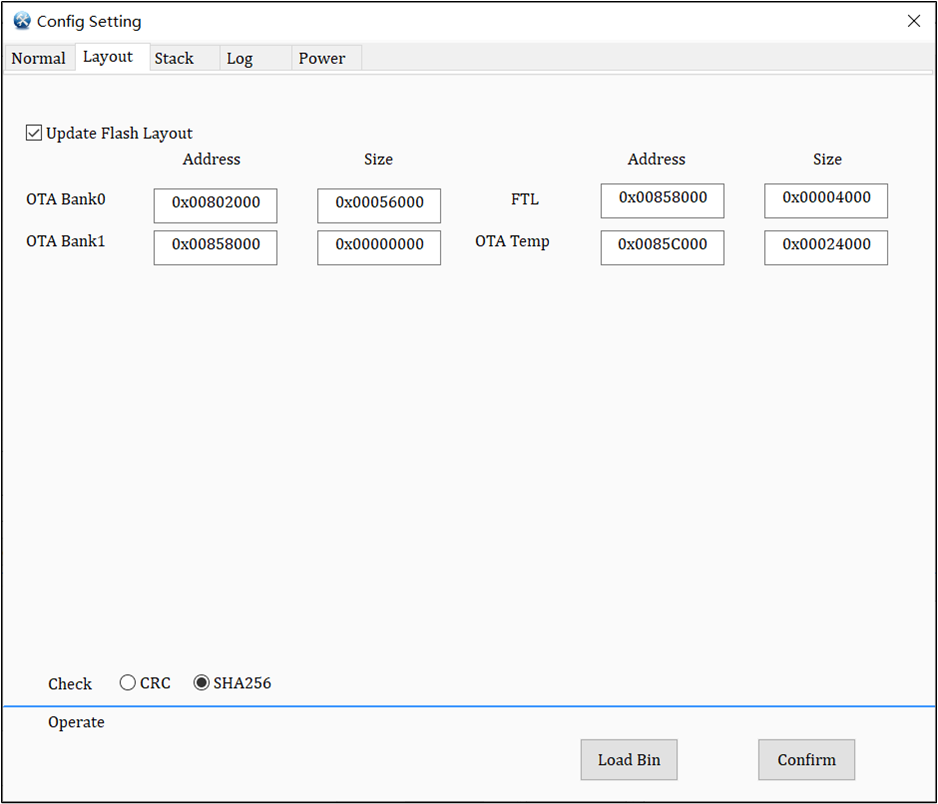This screenshot has height=804, width=938.
Task: Enable the Update Flash Layout checkbox
Action: click(34, 132)
